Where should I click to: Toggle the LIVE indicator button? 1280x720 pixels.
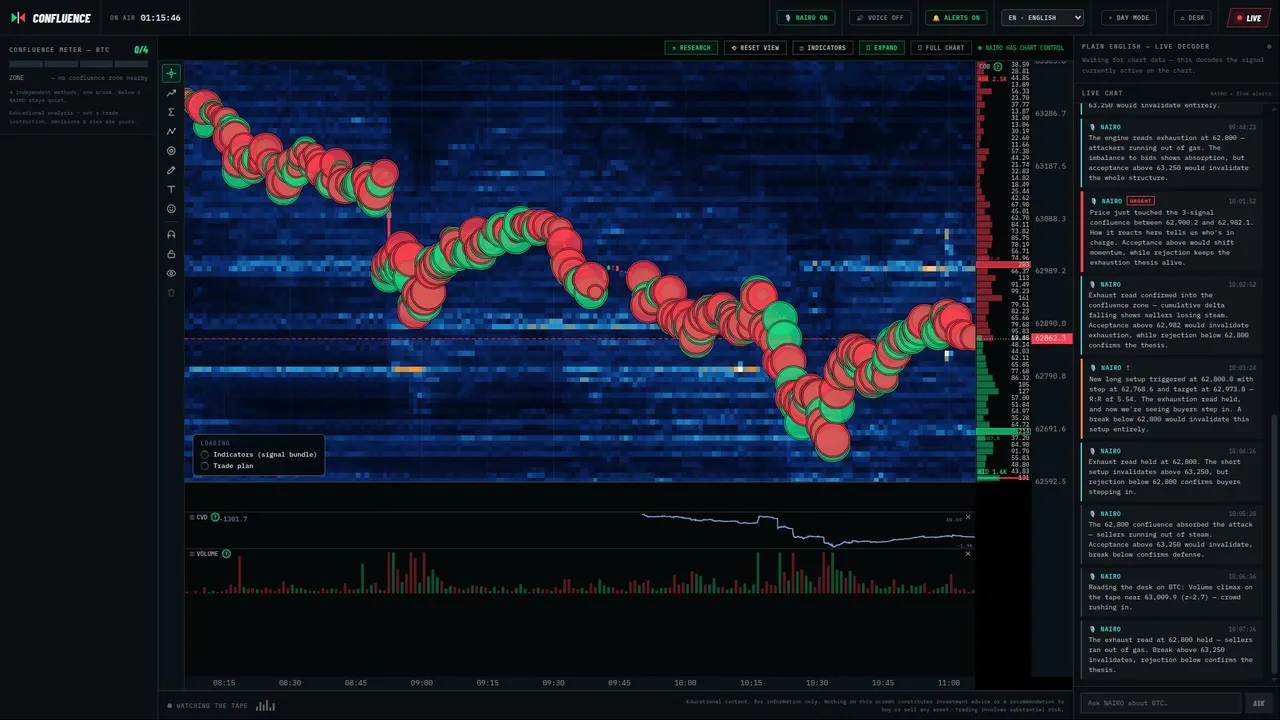(x=1249, y=18)
